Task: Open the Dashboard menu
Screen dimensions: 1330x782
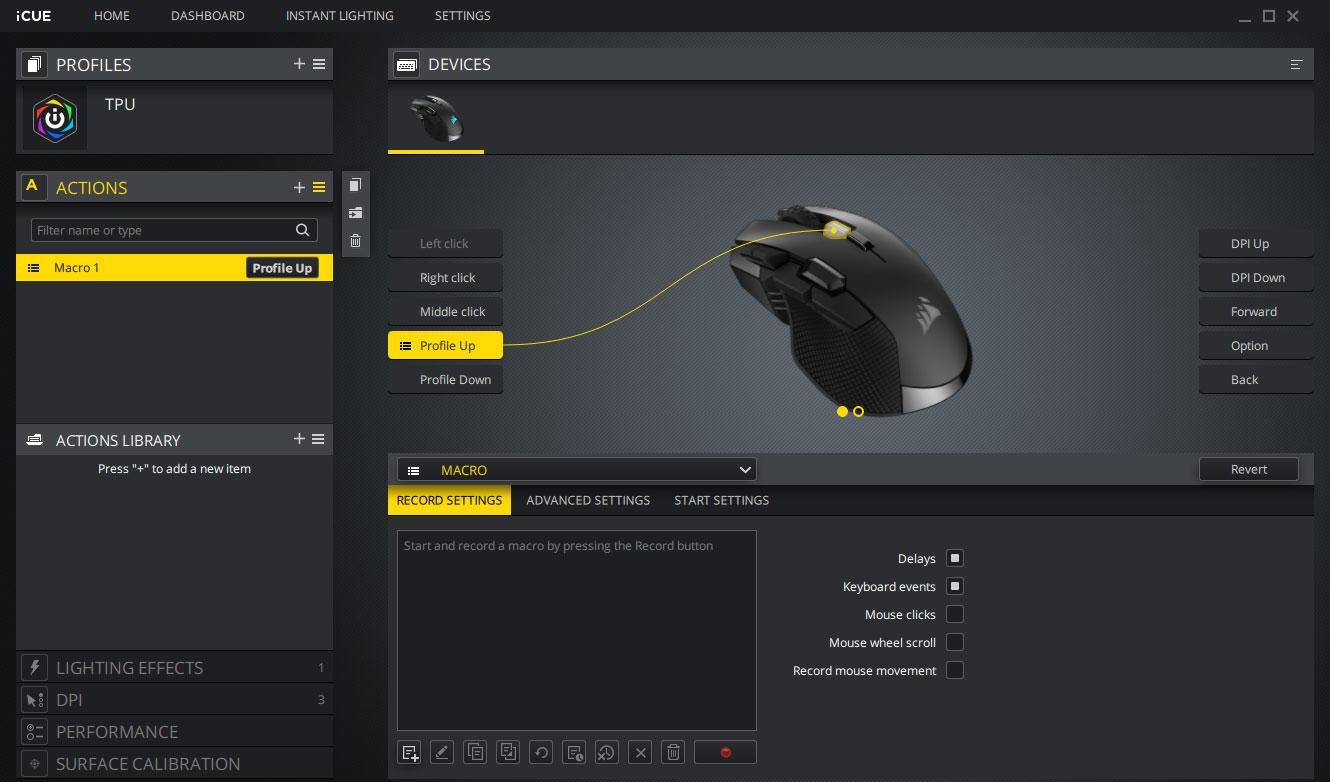Action: click(208, 16)
